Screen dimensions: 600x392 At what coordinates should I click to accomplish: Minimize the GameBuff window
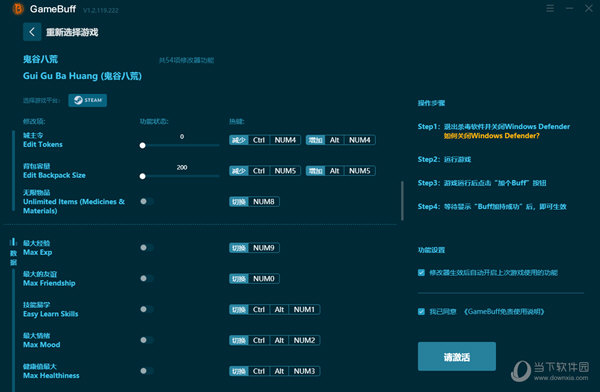569,8
